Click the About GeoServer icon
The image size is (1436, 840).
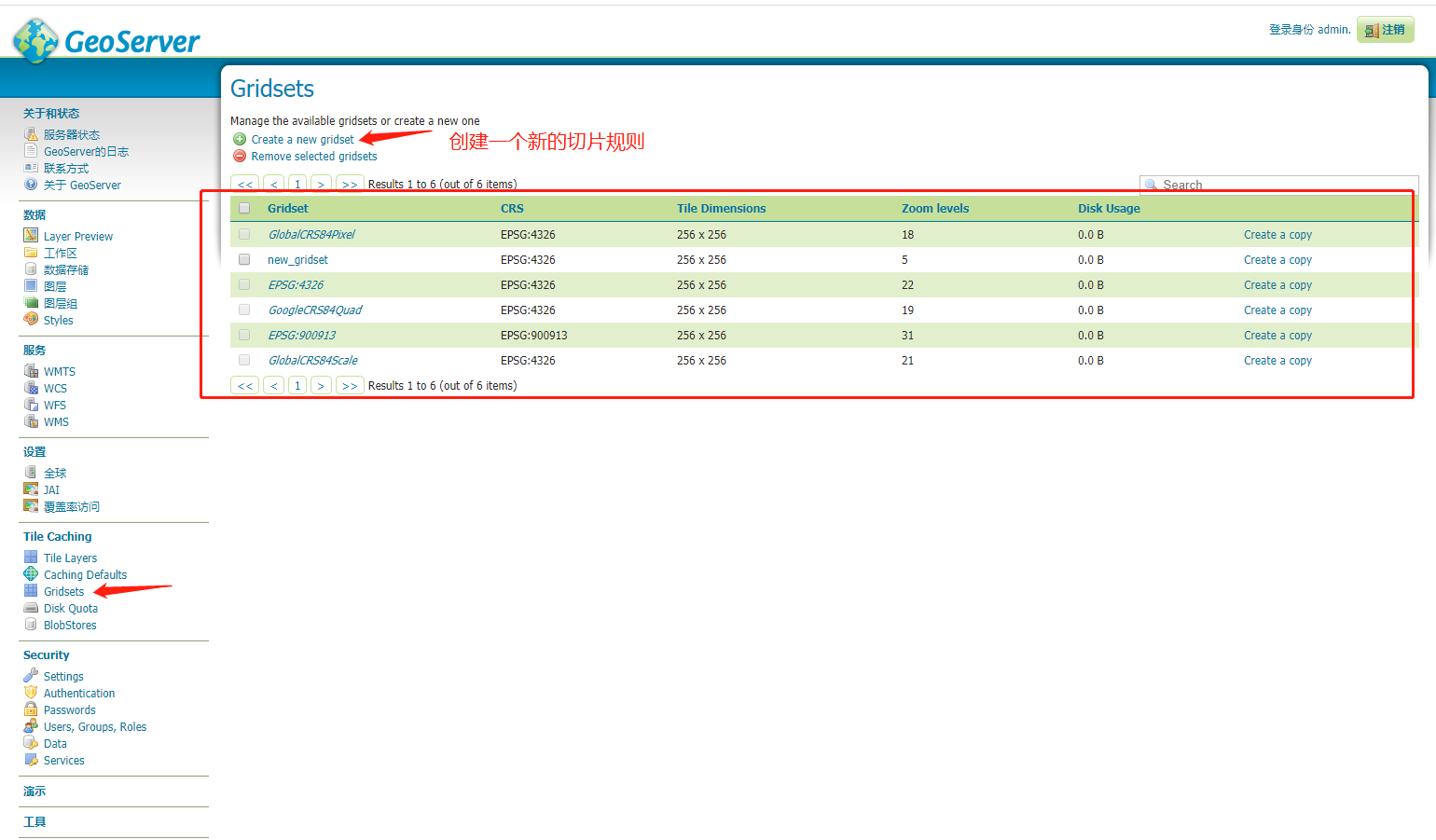coord(31,185)
